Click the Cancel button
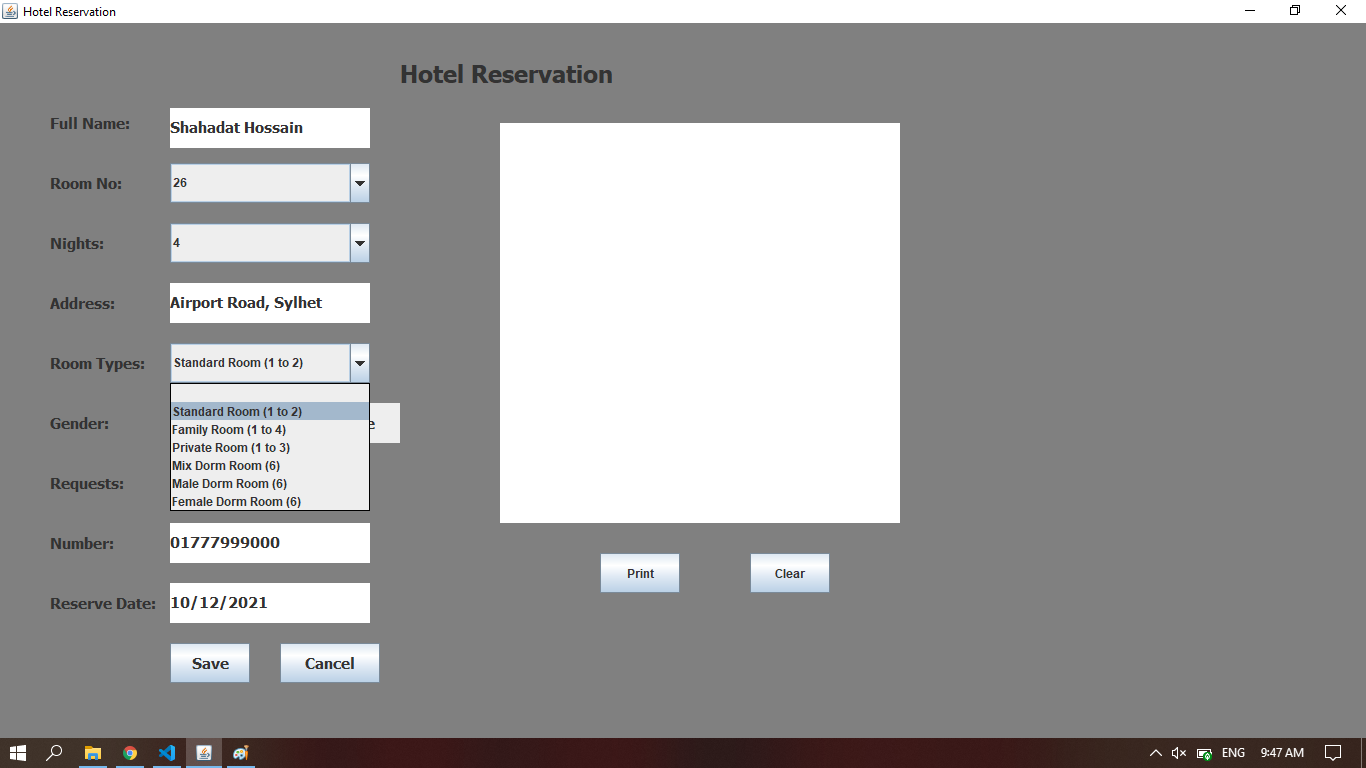The image size is (1366, 768). pos(330,663)
